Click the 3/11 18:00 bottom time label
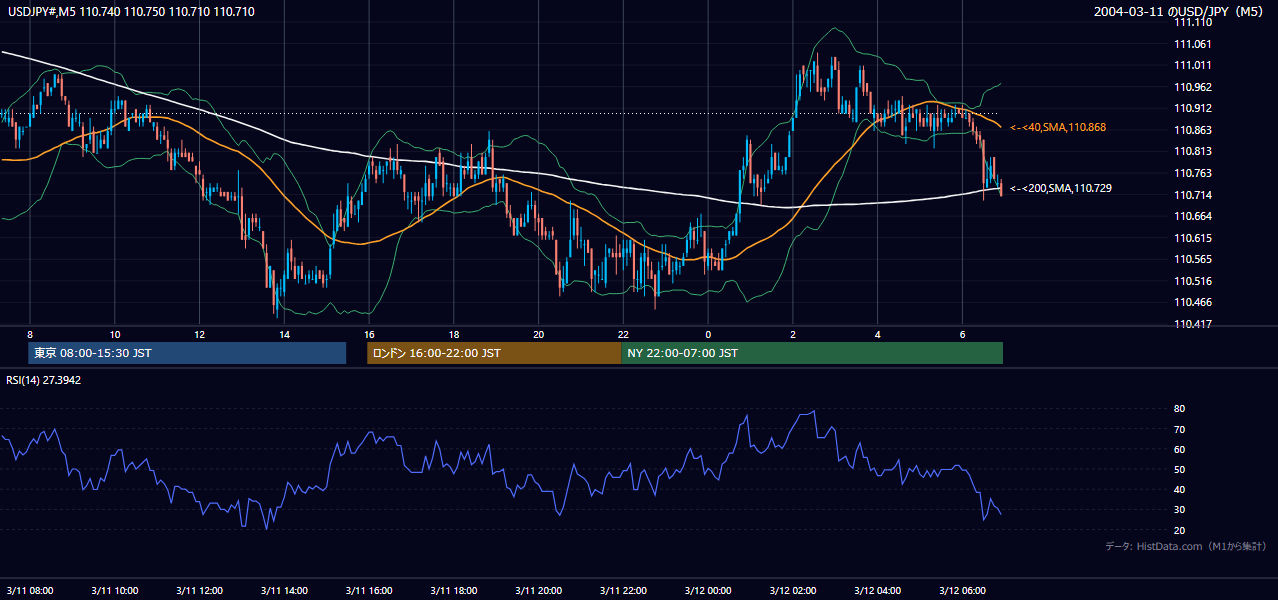The height and width of the screenshot is (600, 1278). pyautogui.click(x=454, y=591)
